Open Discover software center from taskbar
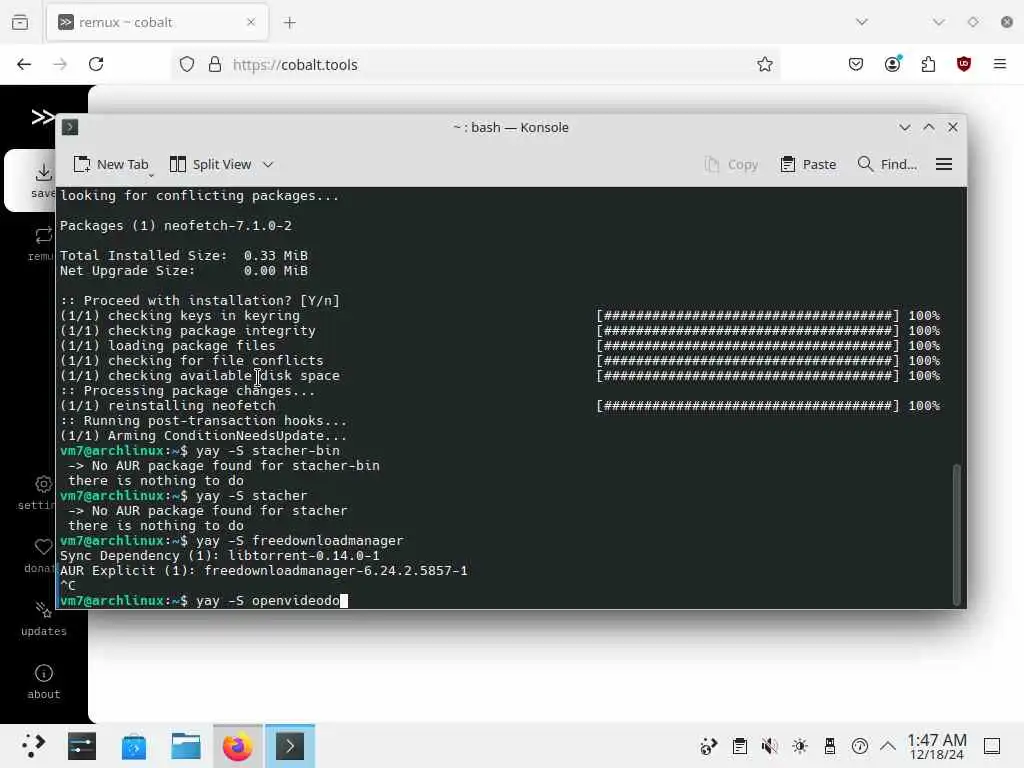Image resolution: width=1024 pixels, height=768 pixels. pyautogui.click(x=134, y=746)
